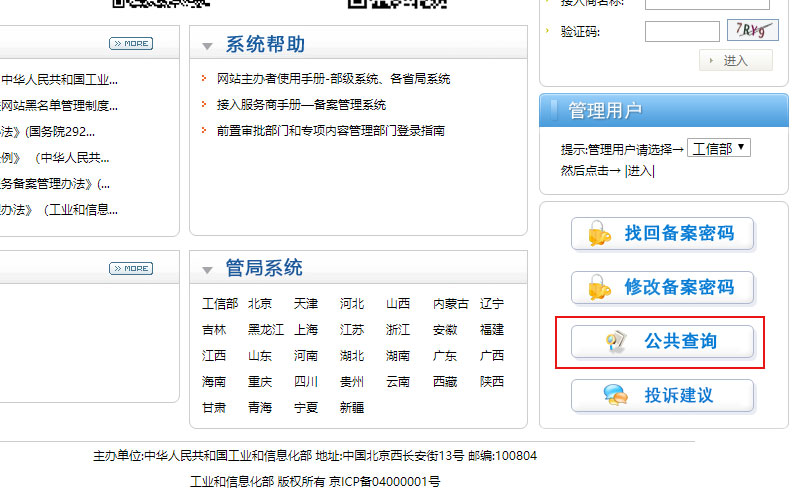Open the 网站黑名单管理制度... link
The height and width of the screenshot is (496, 800).
click(x=59, y=106)
